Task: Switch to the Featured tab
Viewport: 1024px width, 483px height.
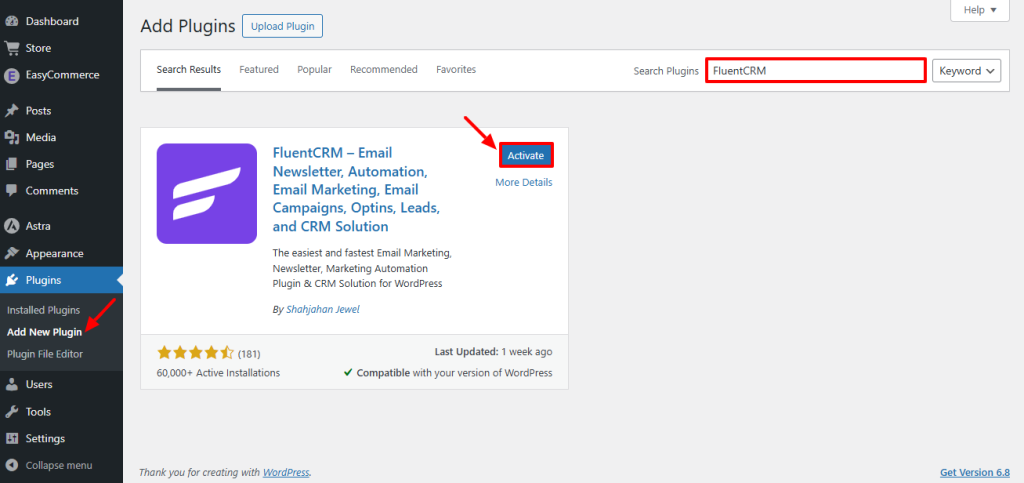Action: tap(259, 70)
